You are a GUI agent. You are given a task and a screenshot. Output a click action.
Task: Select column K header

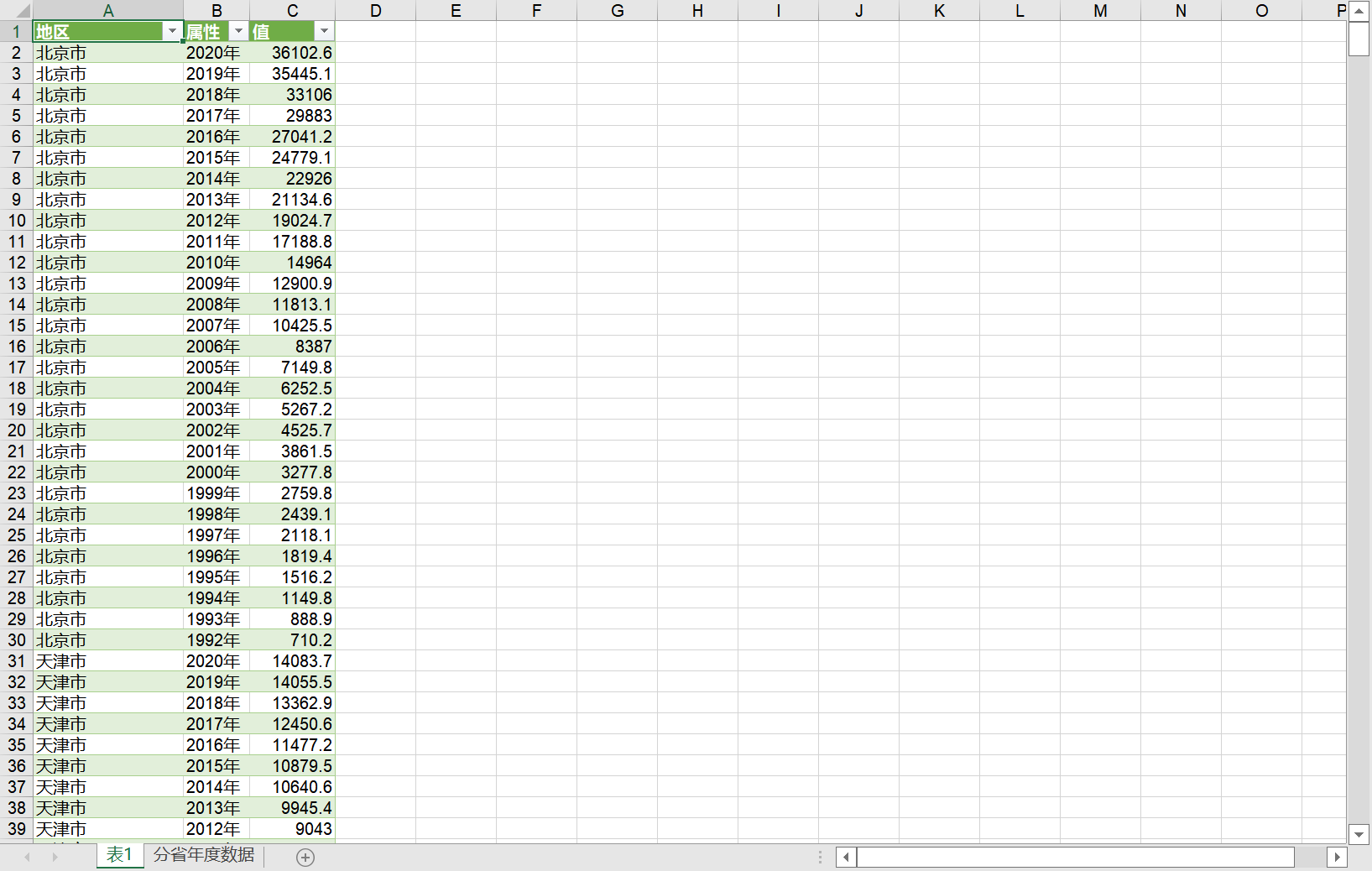coord(939,11)
